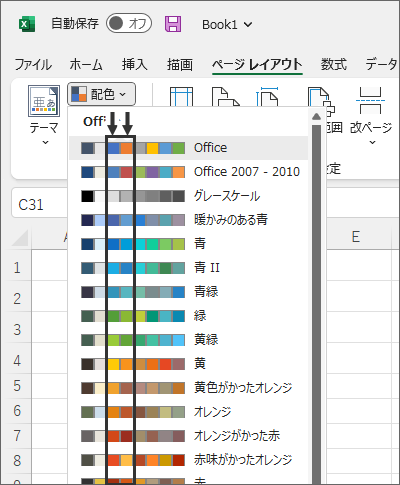This screenshot has width=400, height=485.
Task: Switch to the 描画 tab
Action: (180, 64)
